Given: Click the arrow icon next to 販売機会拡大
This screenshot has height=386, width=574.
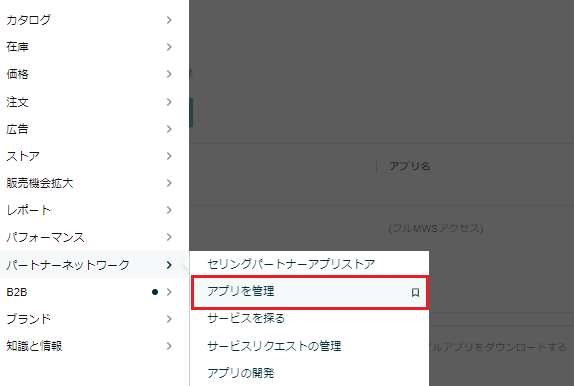Looking at the screenshot, I should coord(169,183).
